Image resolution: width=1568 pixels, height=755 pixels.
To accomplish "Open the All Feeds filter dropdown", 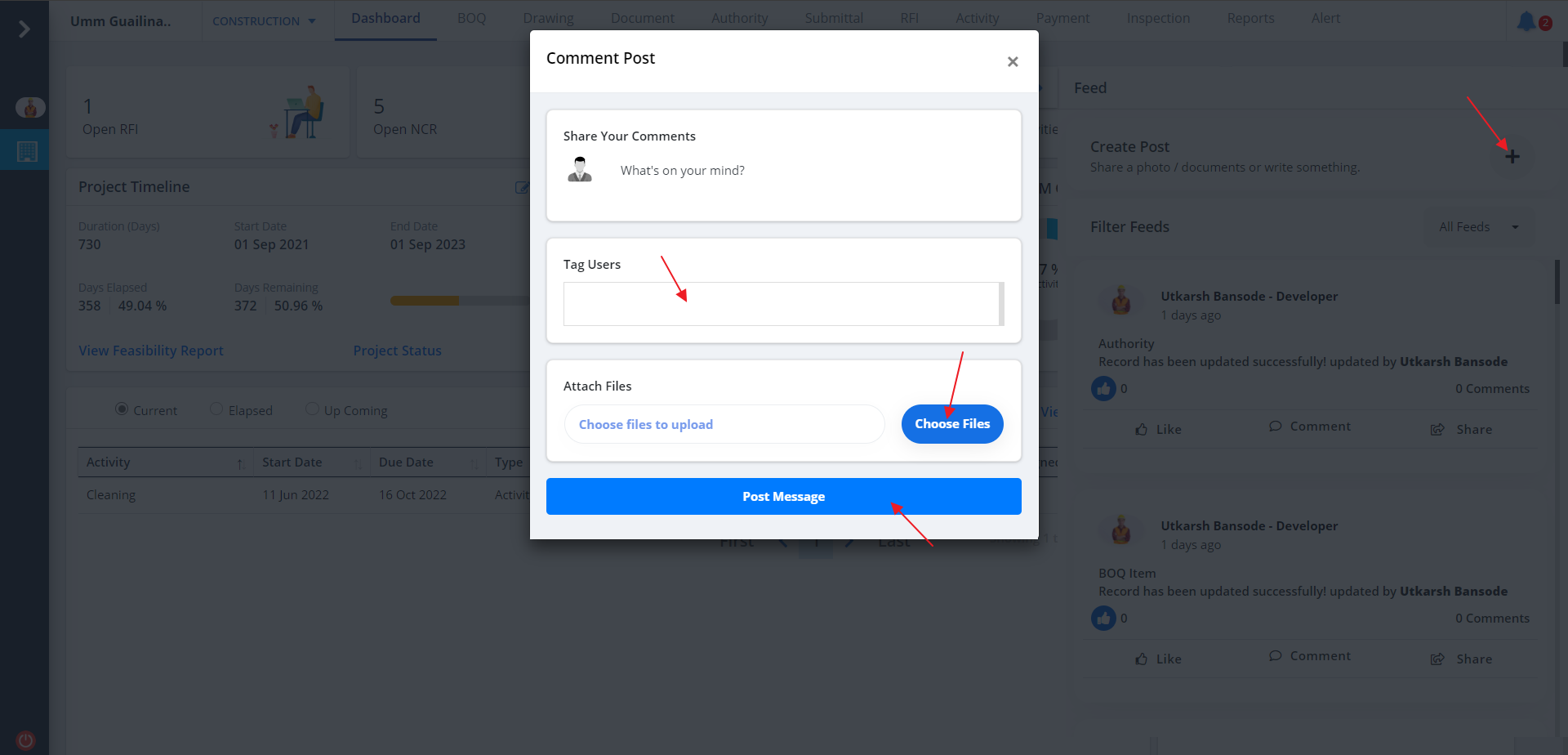I will tap(1478, 227).
